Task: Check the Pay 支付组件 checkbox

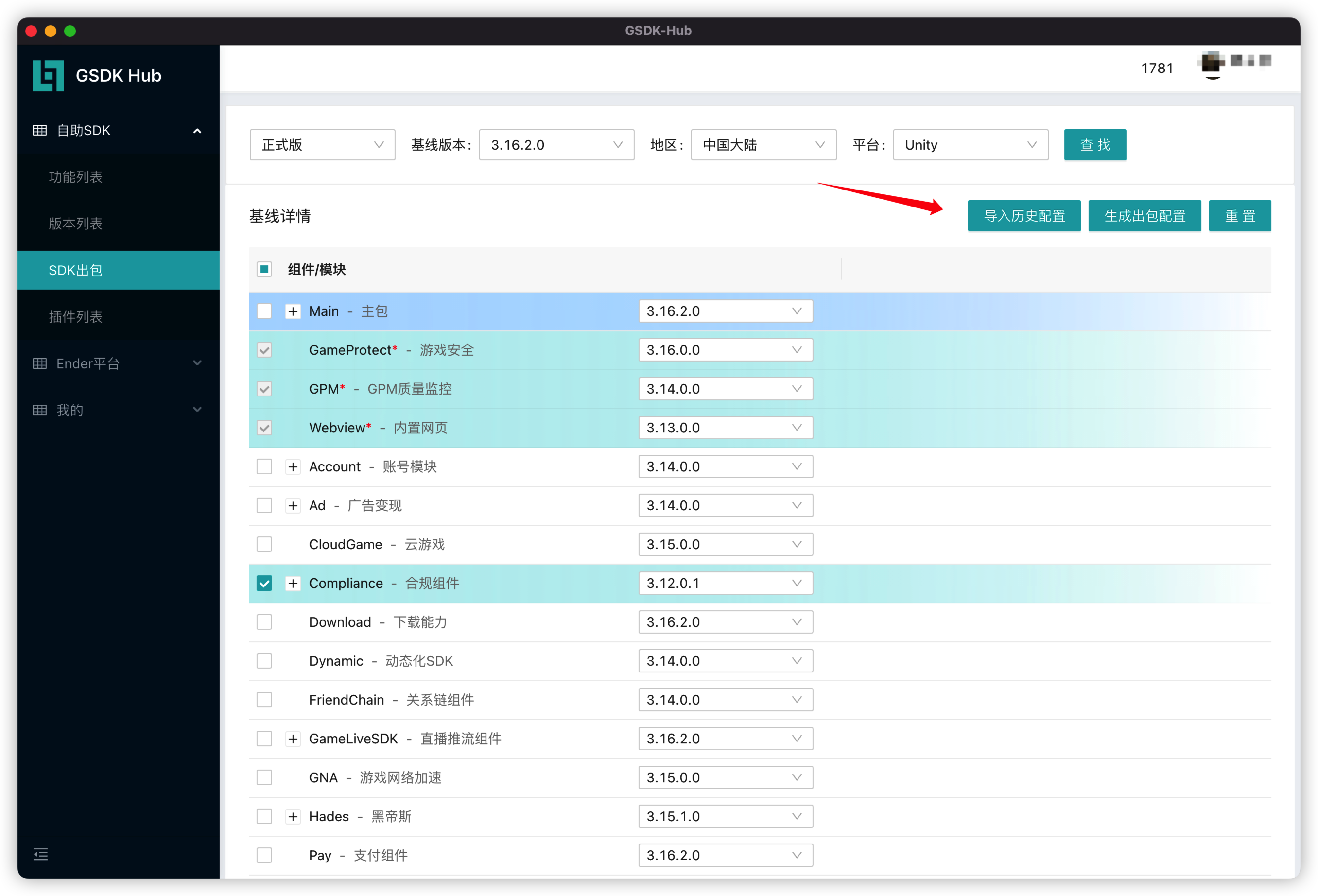Action: click(x=264, y=855)
